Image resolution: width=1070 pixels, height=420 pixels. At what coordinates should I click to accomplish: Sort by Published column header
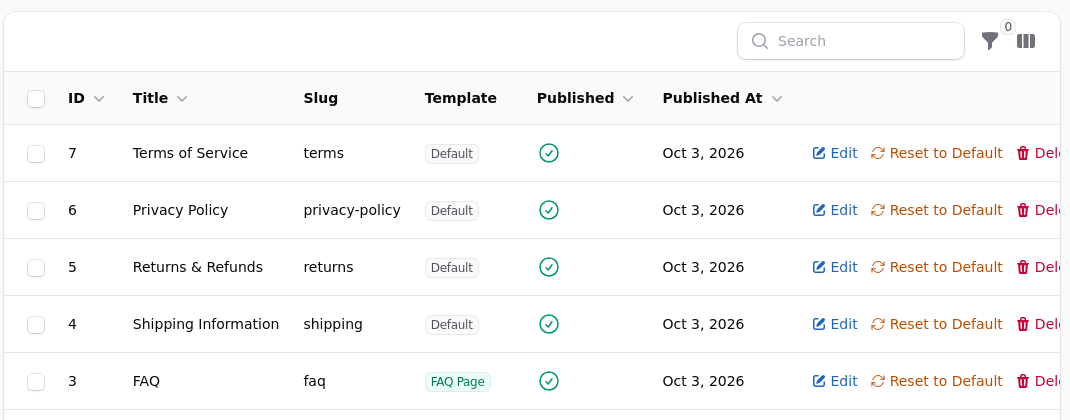[585, 98]
